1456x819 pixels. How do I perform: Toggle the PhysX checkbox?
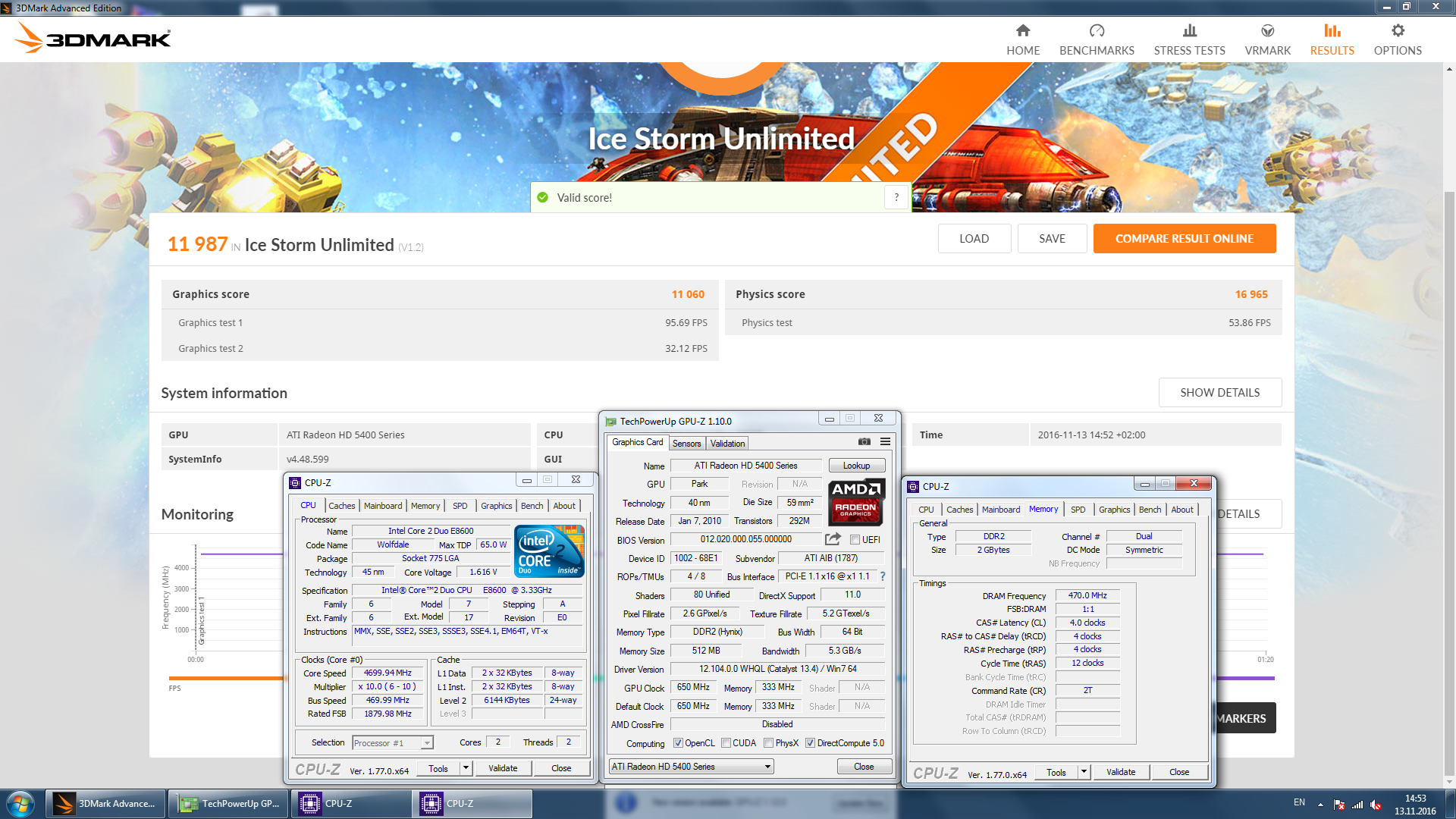tap(768, 743)
